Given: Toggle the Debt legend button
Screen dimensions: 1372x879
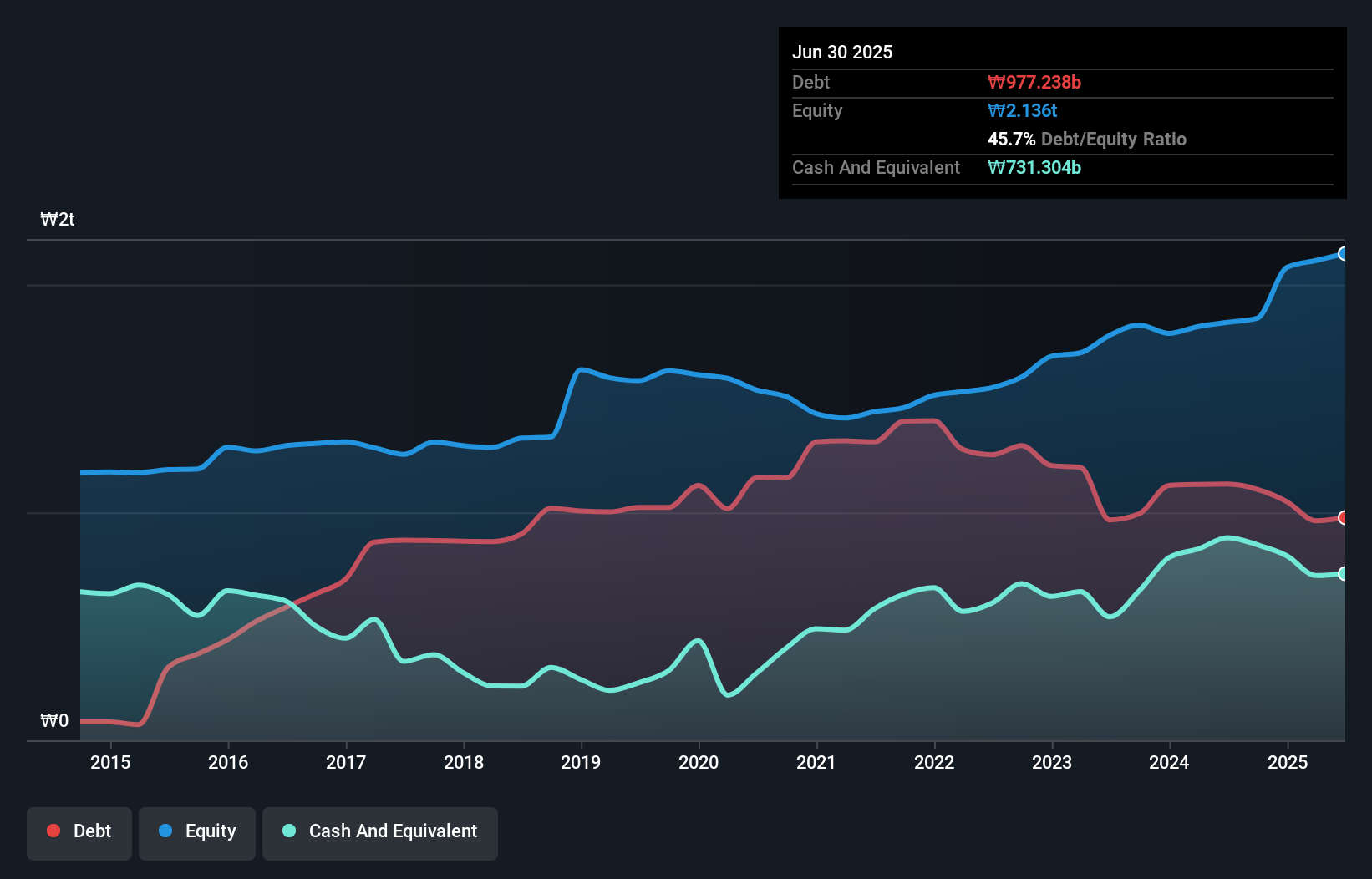Looking at the screenshot, I should click(x=79, y=832).
